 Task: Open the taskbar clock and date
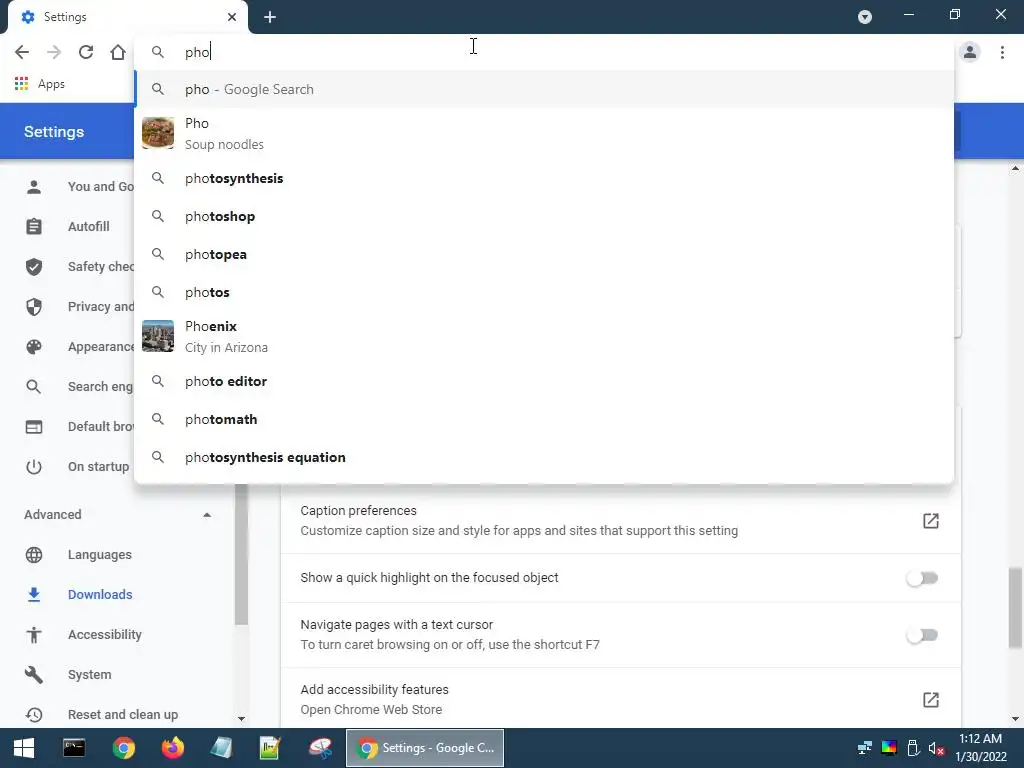(x=980, y=748)
